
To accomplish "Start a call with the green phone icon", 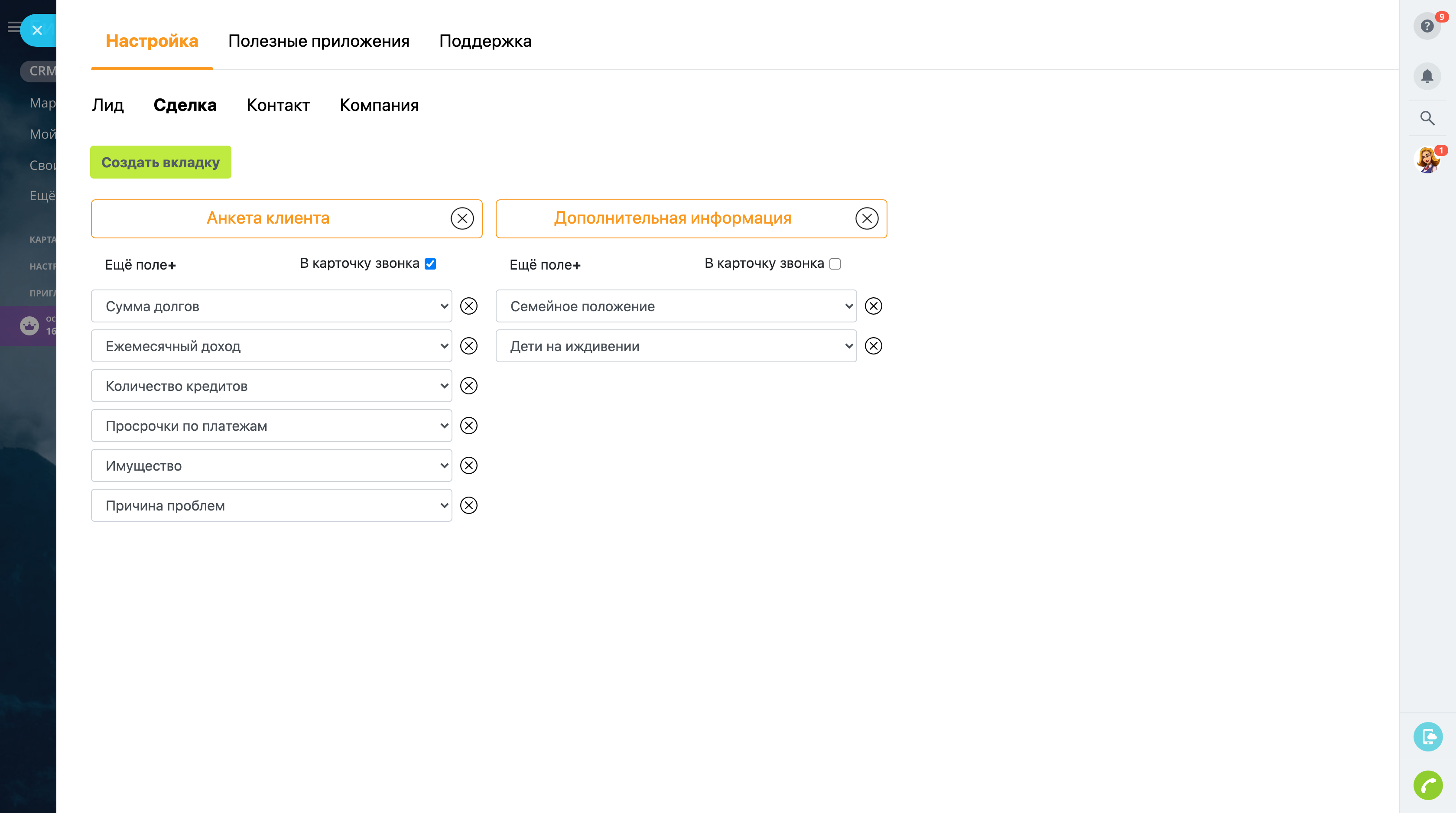I will pos(1429,785).
